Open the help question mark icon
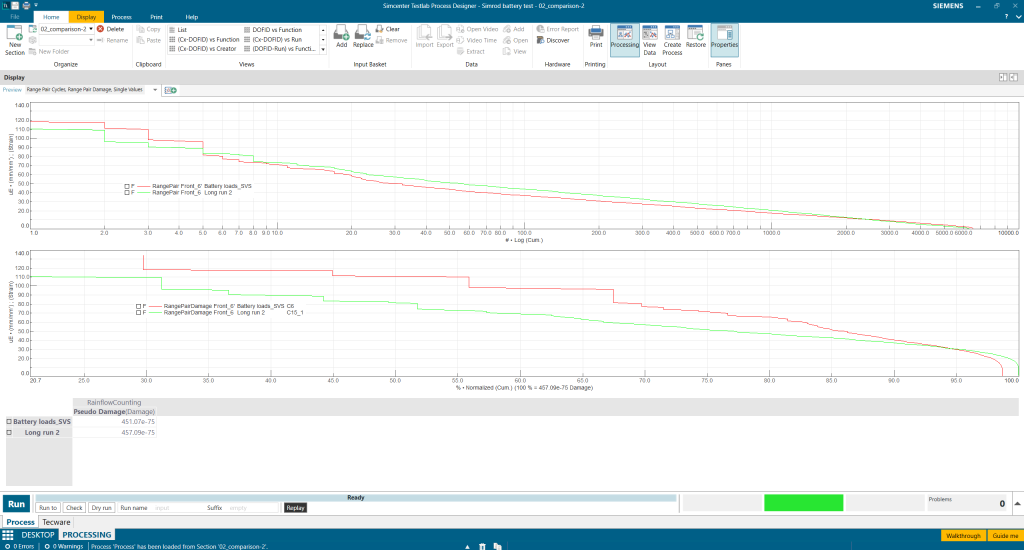The image size is (1024, 550). coord(1006,17)
